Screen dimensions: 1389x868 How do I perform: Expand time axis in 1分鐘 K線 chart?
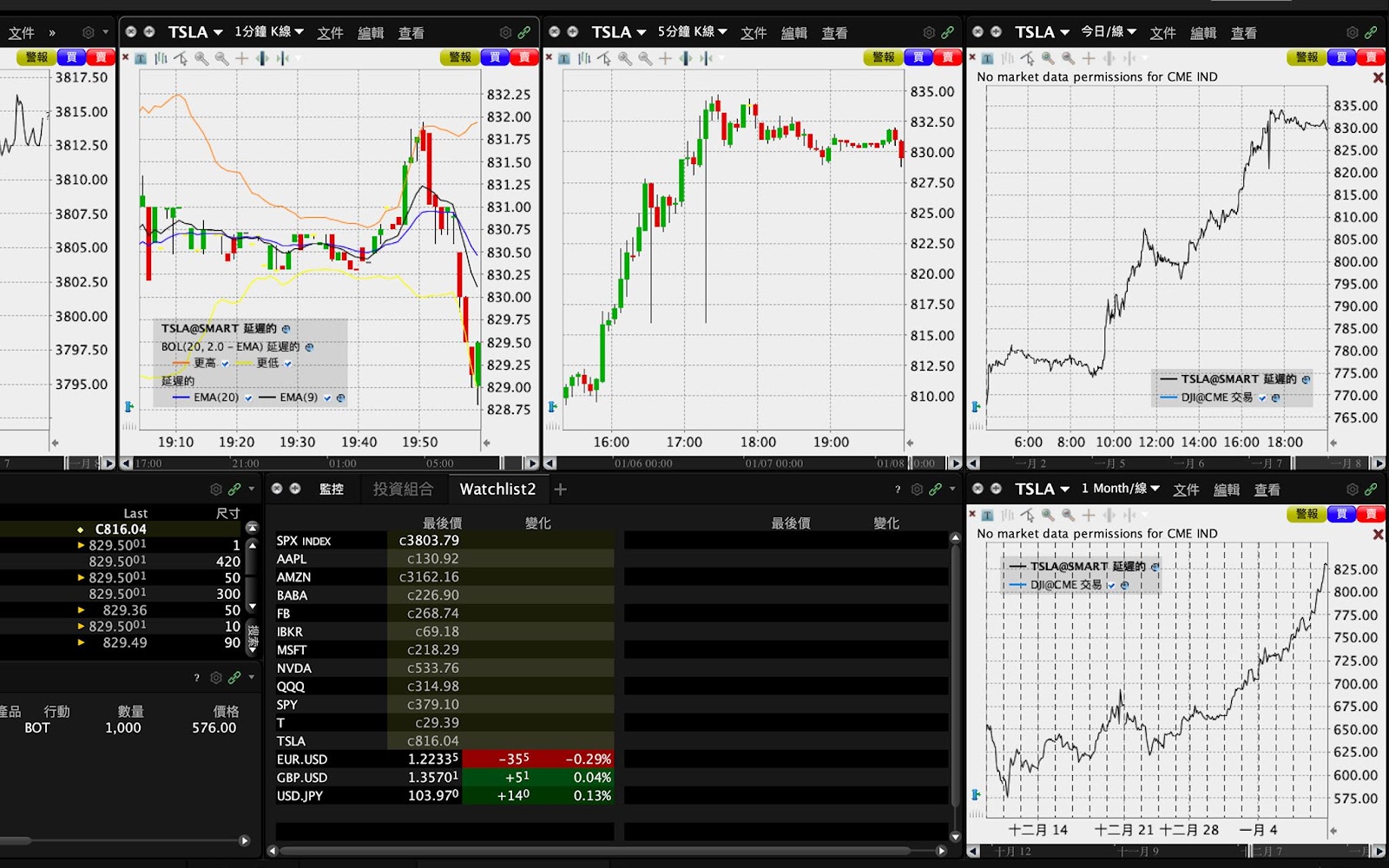tap(262, 58)
